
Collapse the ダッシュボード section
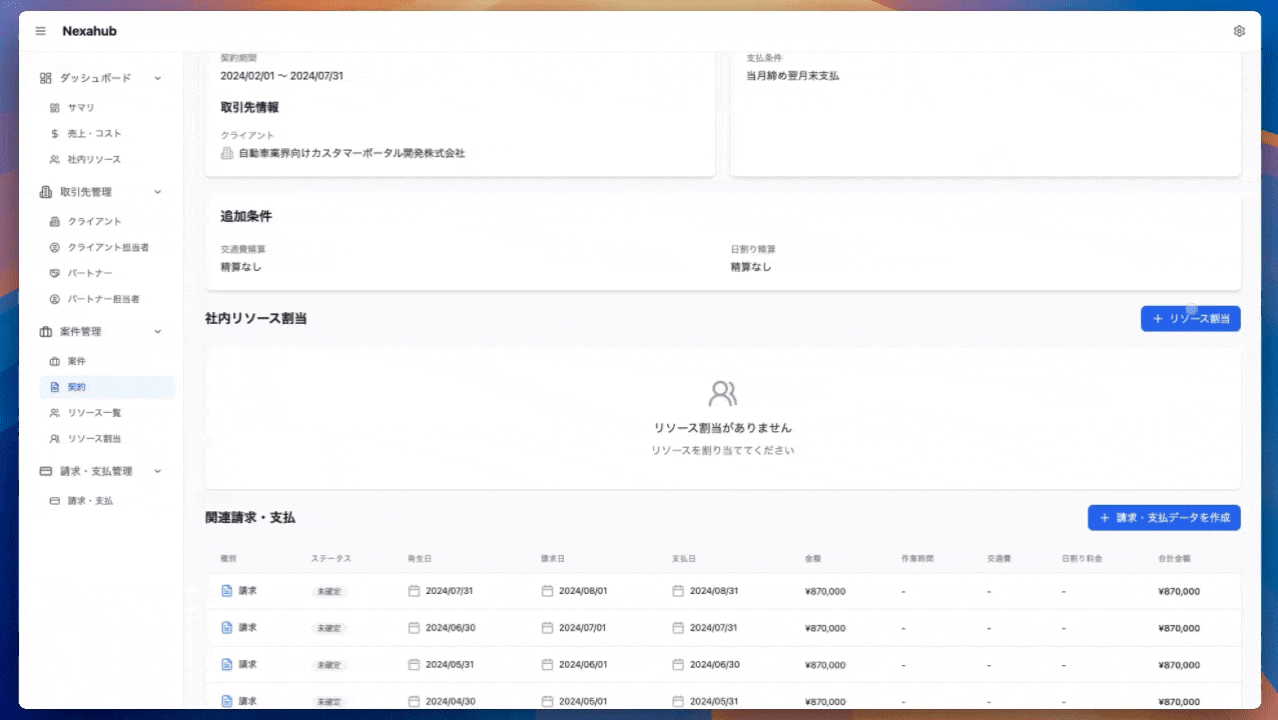[157, 78]
